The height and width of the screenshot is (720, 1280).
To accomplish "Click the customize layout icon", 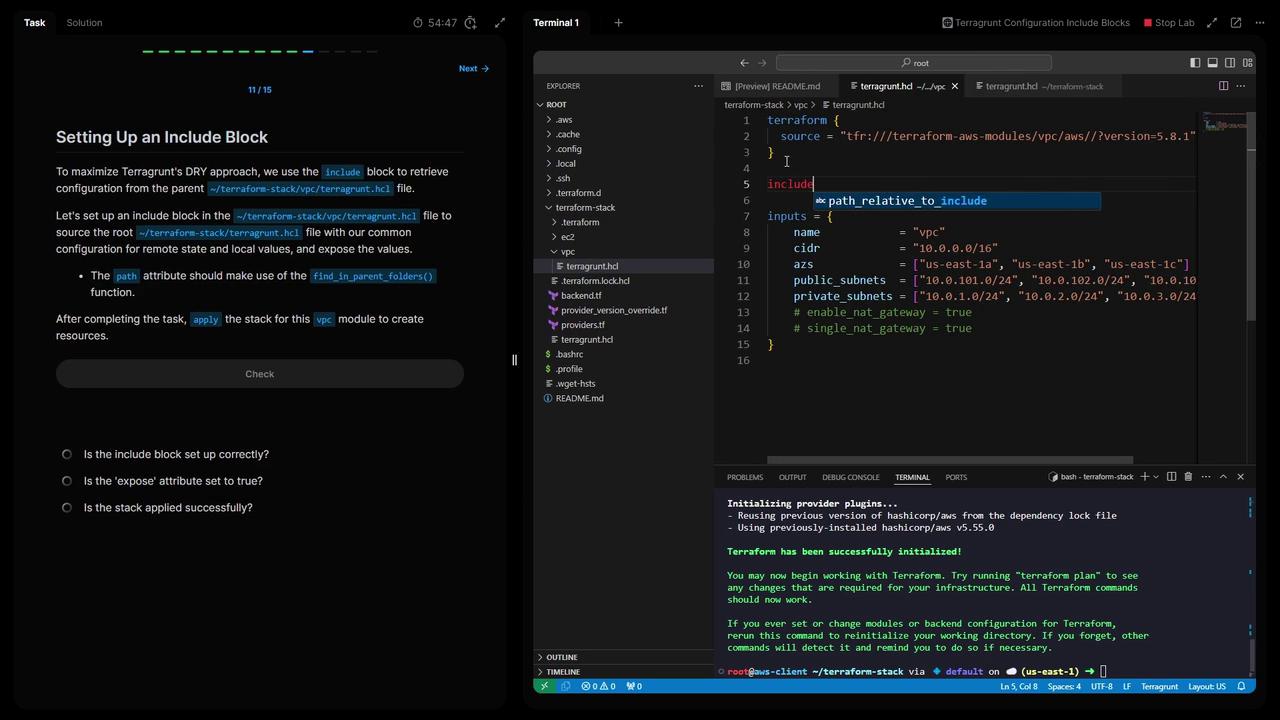I will pos(1247,63).
